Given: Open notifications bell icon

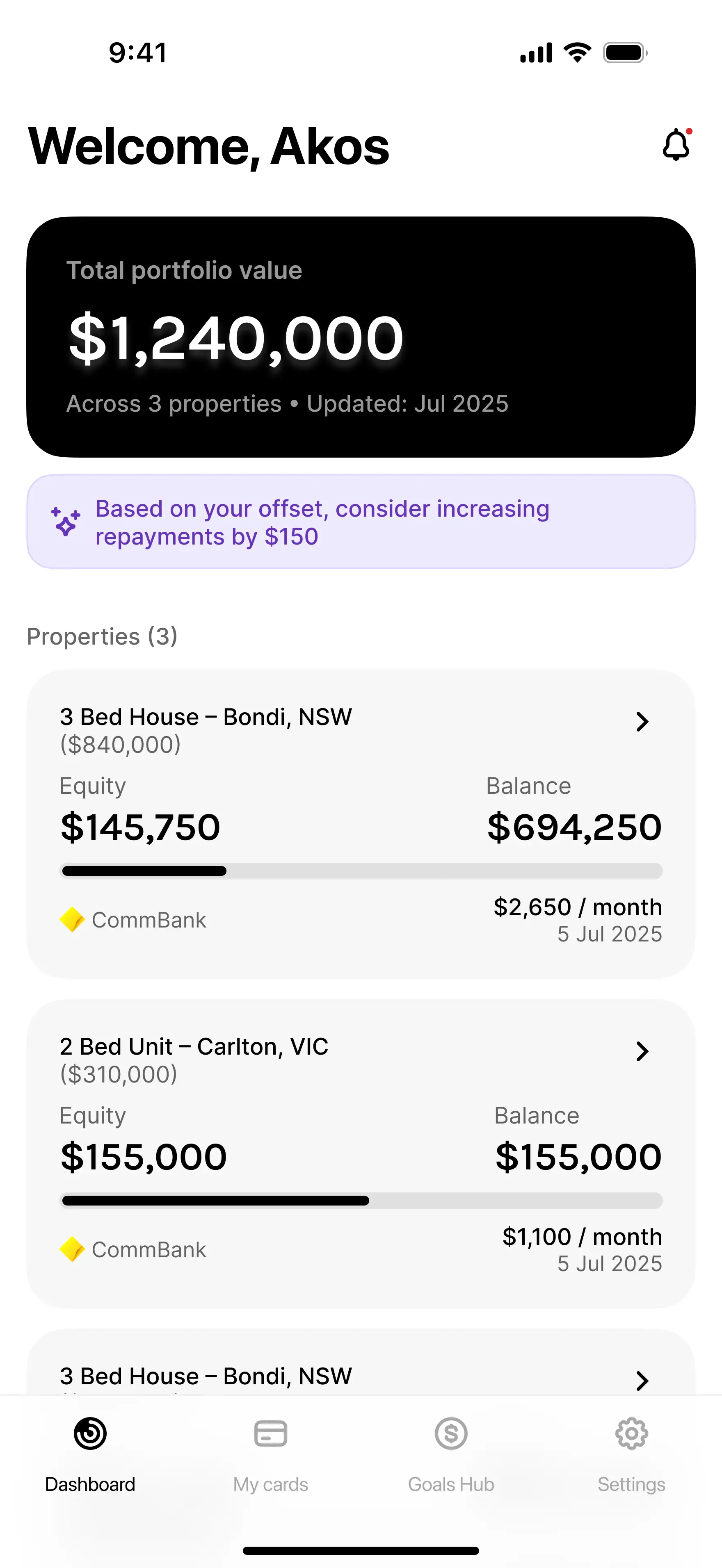Looking at the screenshot, I should (x=676, y=146).
